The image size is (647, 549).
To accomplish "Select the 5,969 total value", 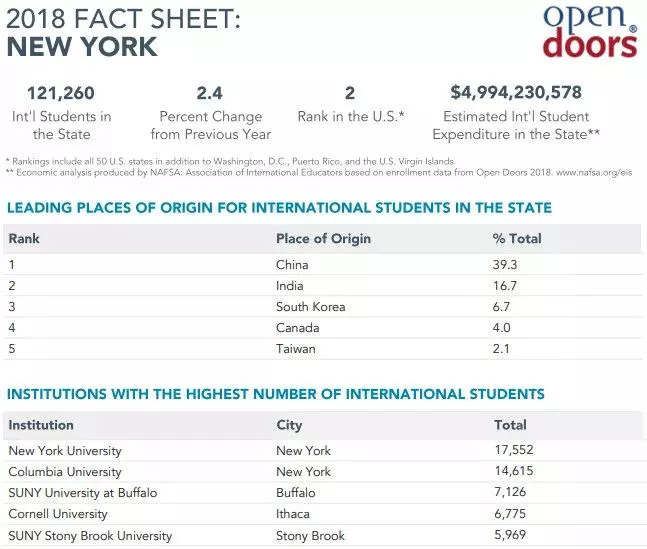I will click(x=510, y=535).
